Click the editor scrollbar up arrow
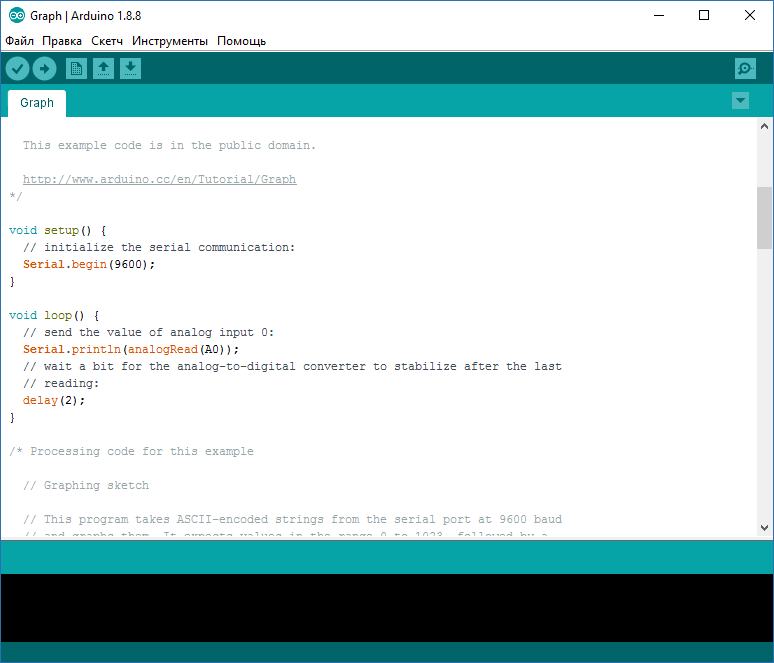 tap(764, 126)
